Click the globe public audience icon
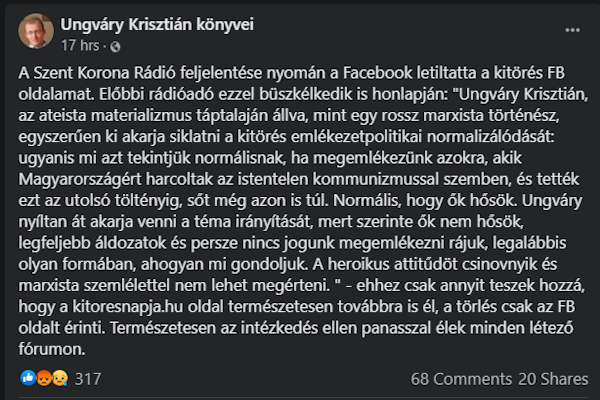600x400 pixels. (x=113, y=46)
